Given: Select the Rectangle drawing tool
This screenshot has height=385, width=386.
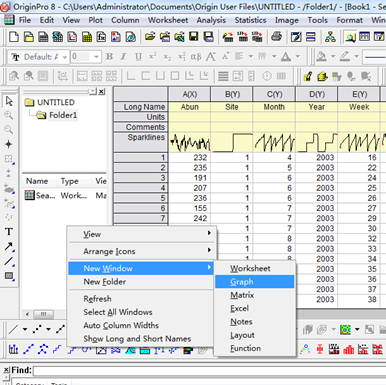Looking at the screenshot, I should (x=9, y=276).
